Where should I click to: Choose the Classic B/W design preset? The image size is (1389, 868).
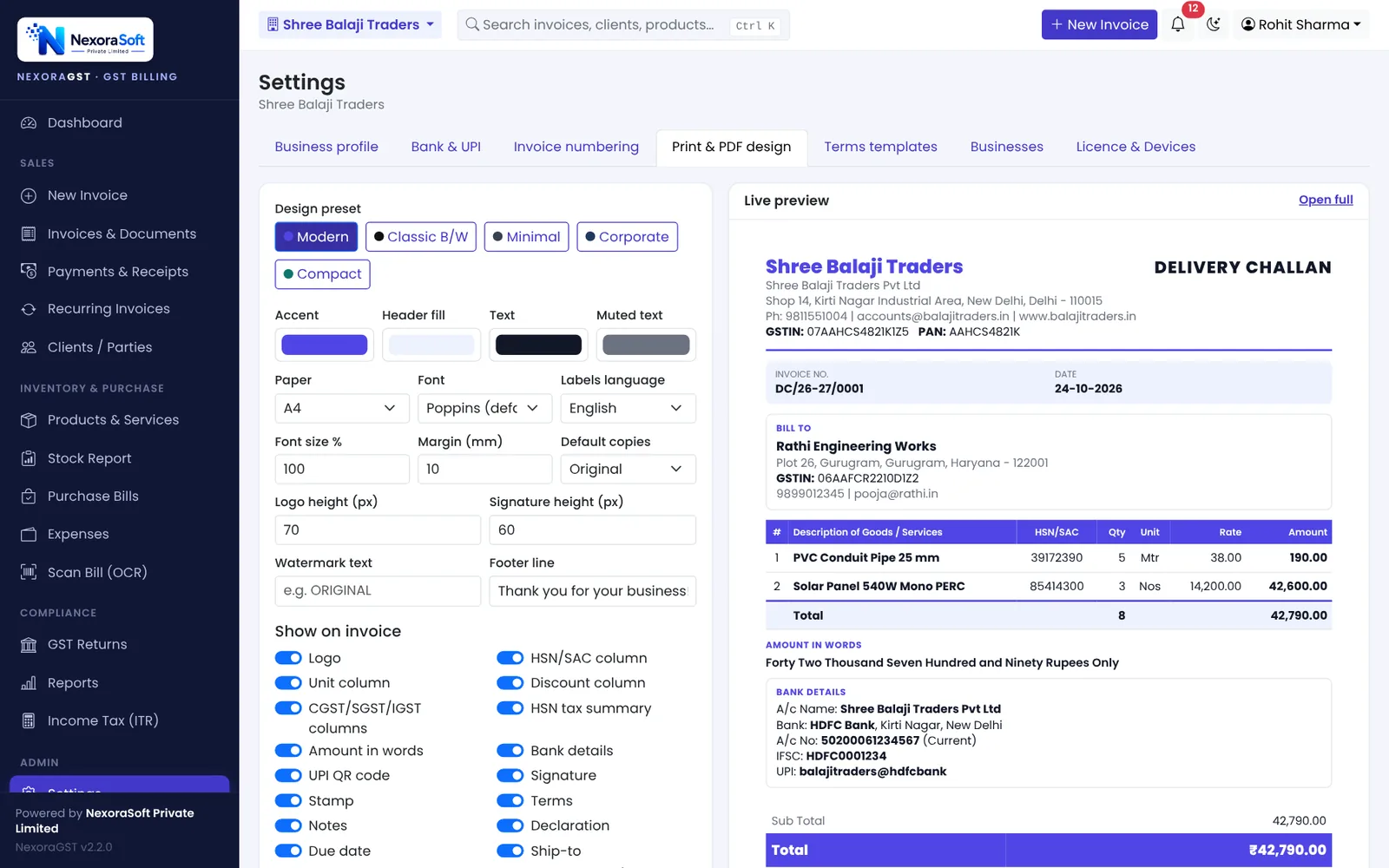421,237
